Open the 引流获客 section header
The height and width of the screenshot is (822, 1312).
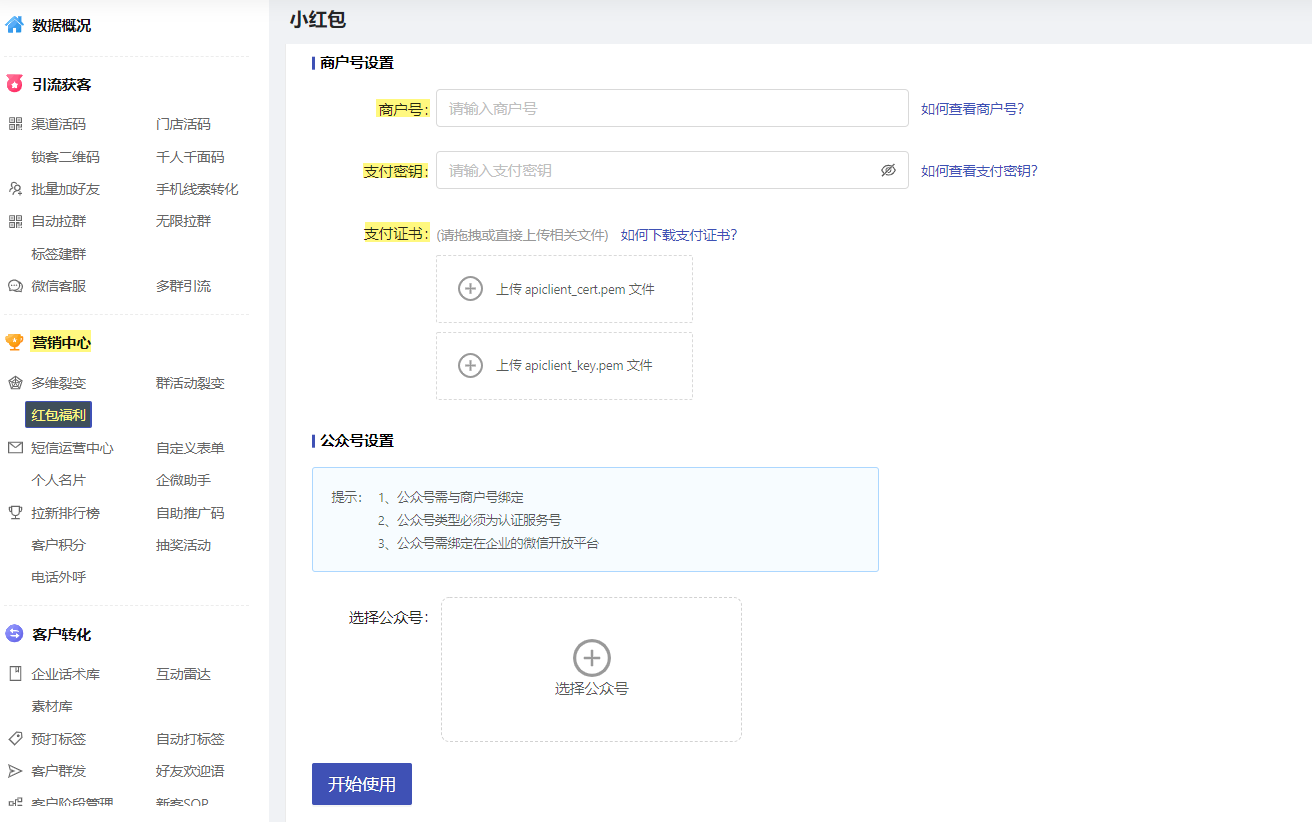coord(61,84)
